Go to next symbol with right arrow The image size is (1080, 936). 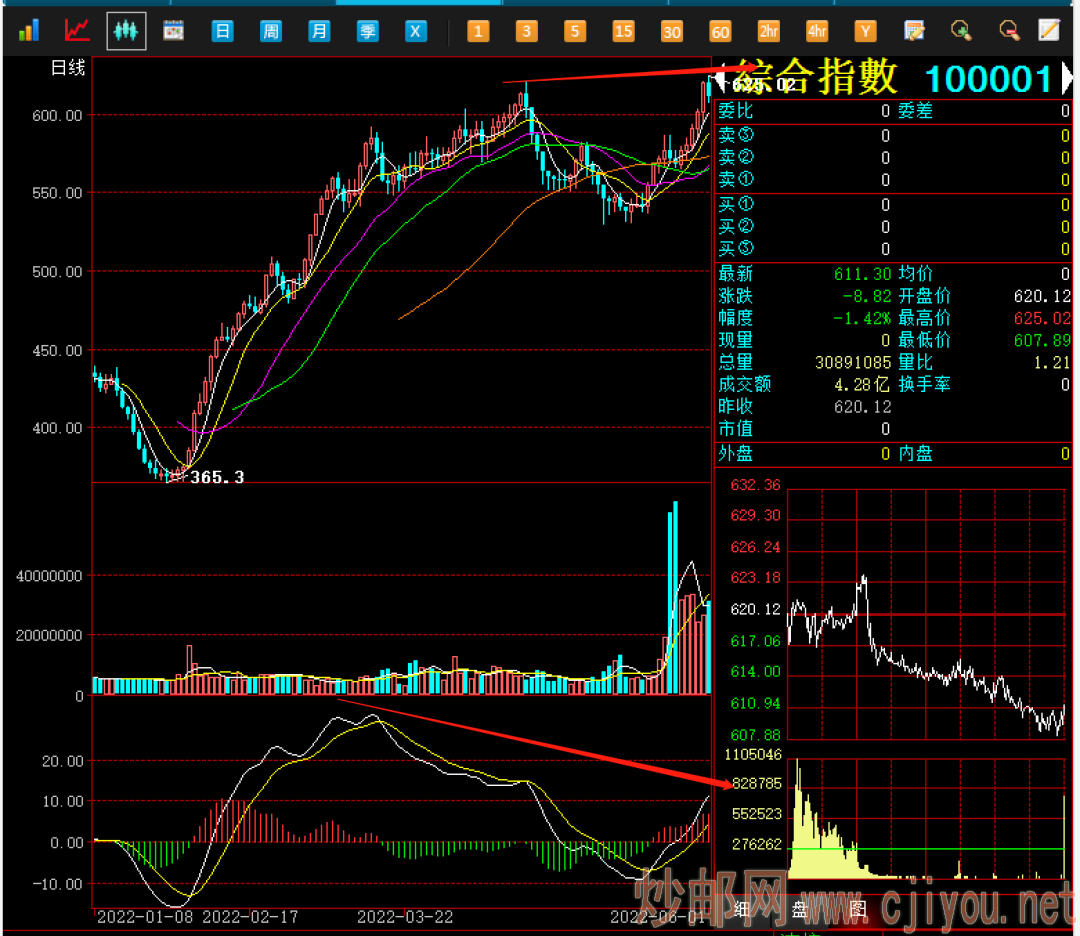click(1066, 79)
